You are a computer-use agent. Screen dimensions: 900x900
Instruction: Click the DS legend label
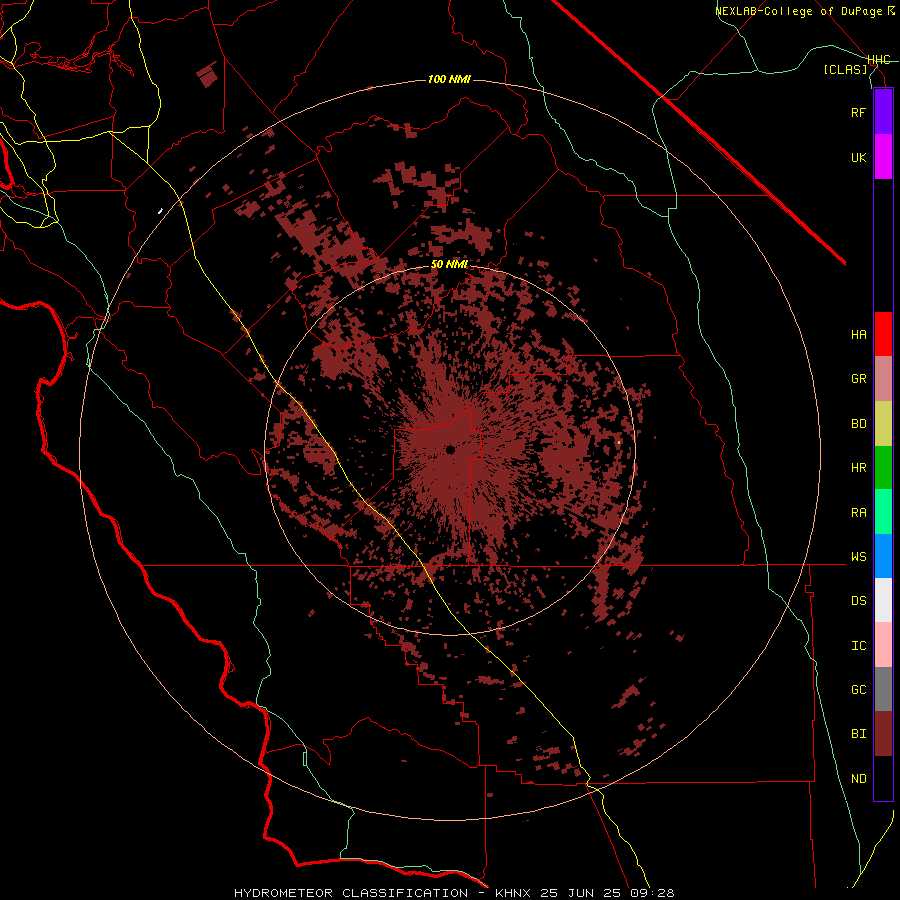[859, 601]
